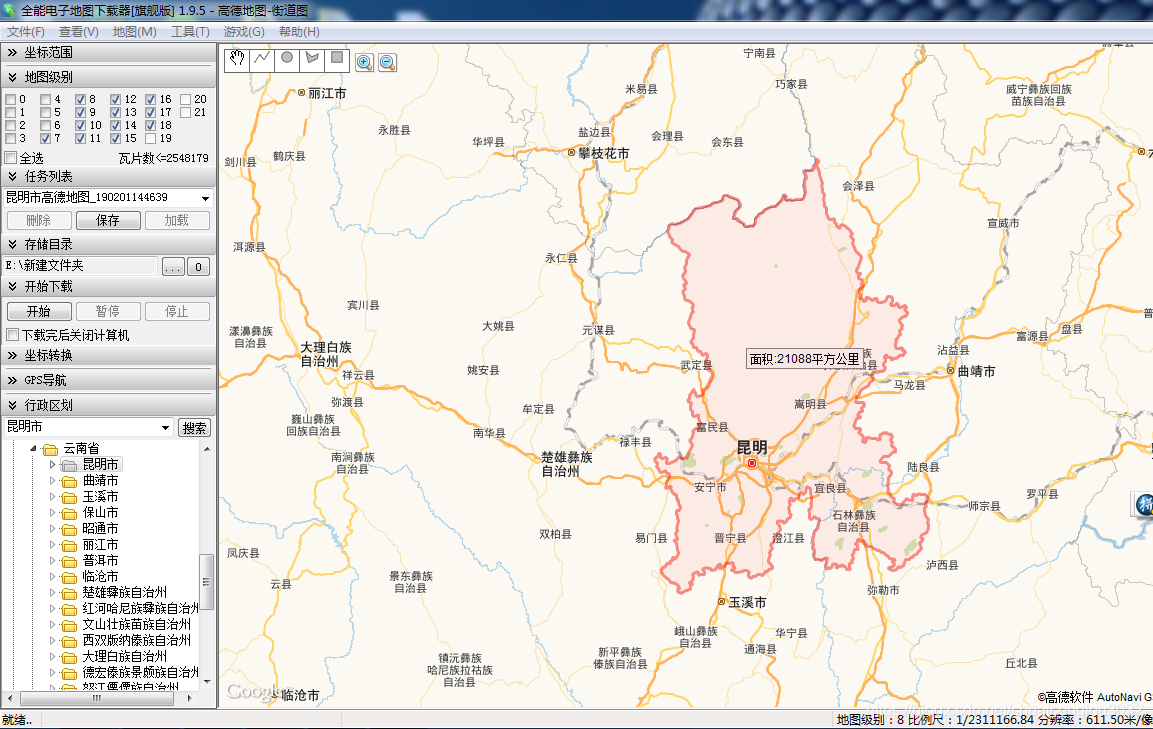Select the polyline drawing tool
The height and width of the screenshot is (729, 1153).
tap(262, 58)
